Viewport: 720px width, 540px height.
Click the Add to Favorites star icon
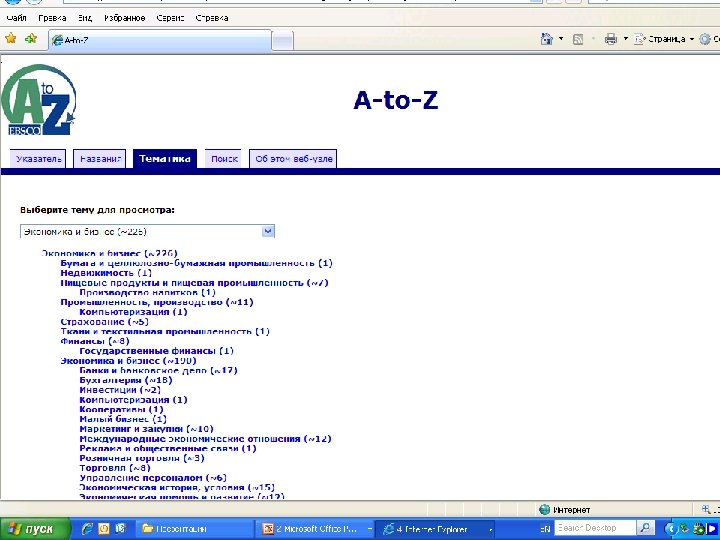pos(31,39)
